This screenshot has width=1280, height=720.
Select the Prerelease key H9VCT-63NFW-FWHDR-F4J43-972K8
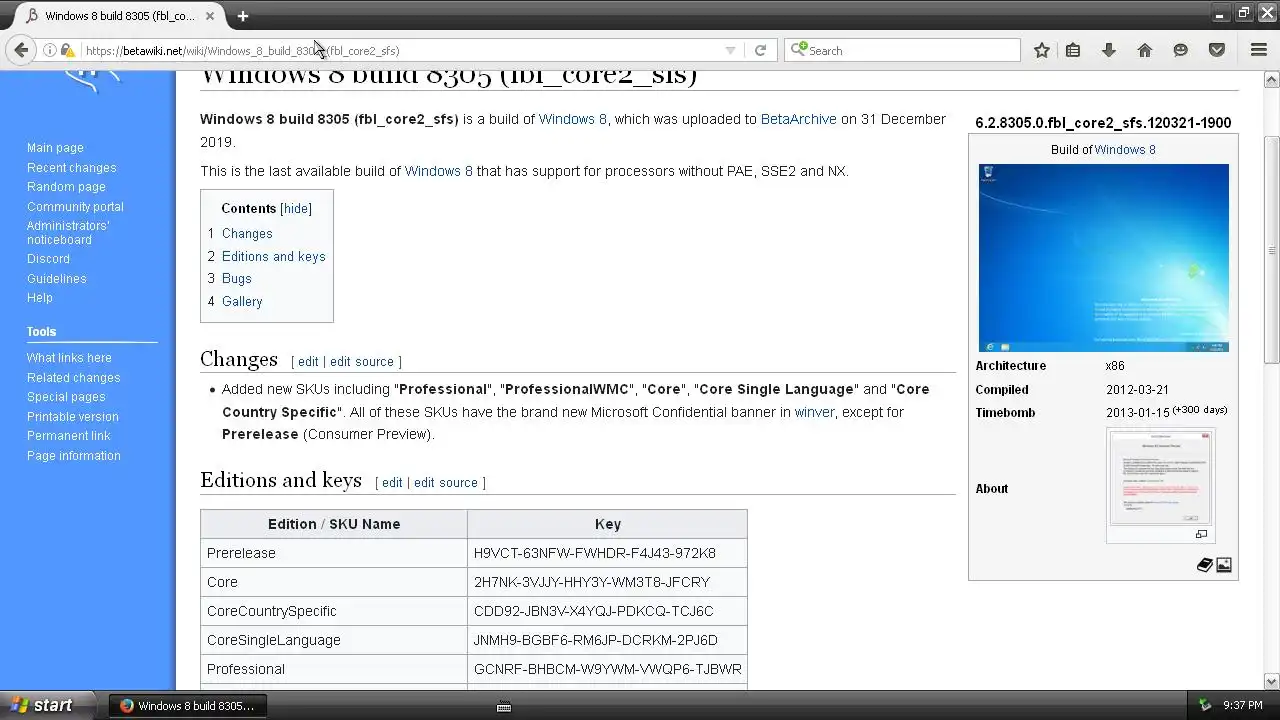coord(595,553)
